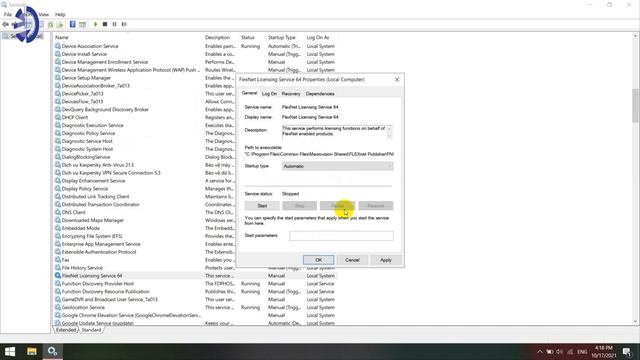The image size is (640, 360).
Task: Click the Properties pane toolbar icon
Action: coord(82,24)
